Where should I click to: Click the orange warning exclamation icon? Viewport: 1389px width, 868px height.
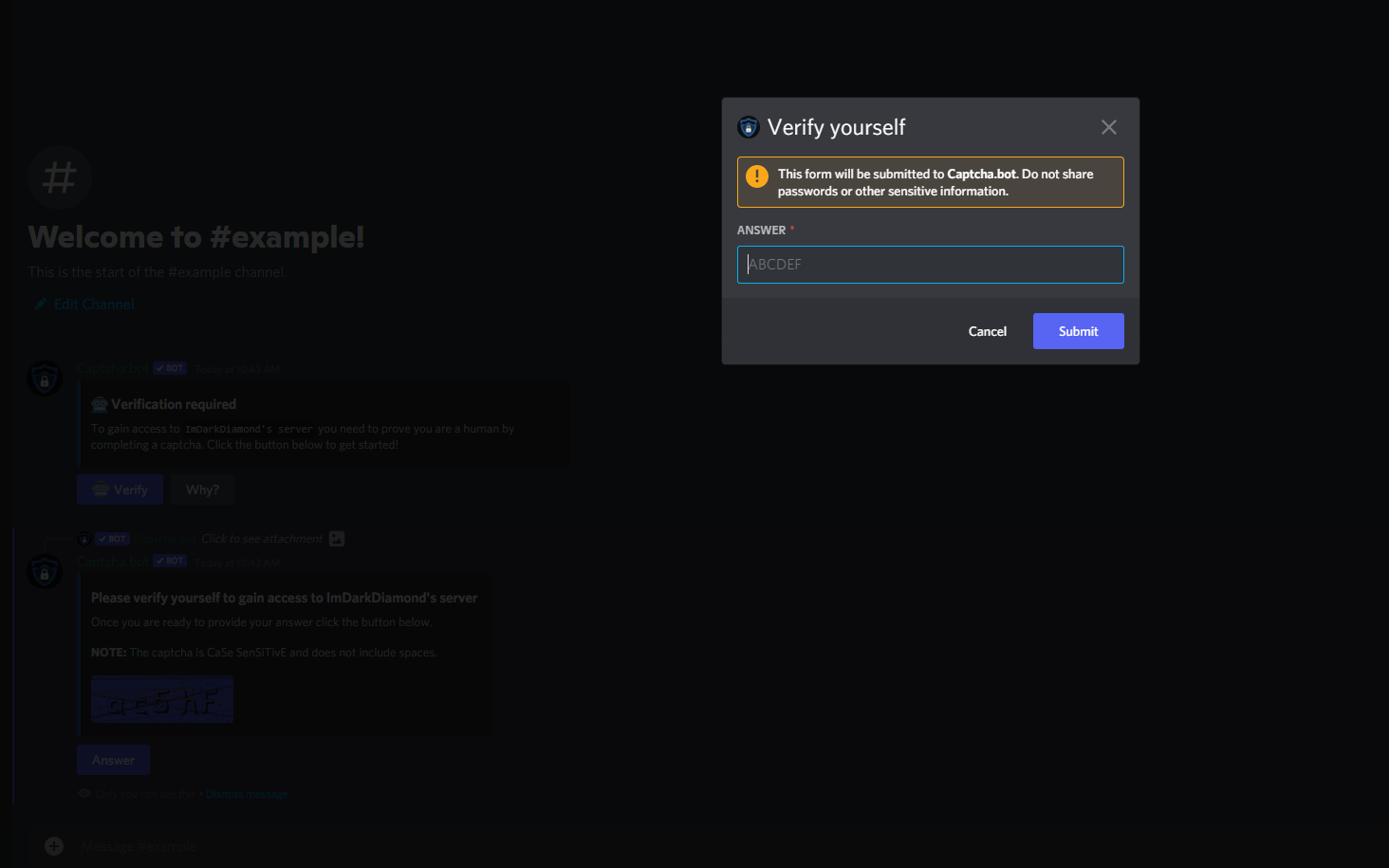pos(757,176)
